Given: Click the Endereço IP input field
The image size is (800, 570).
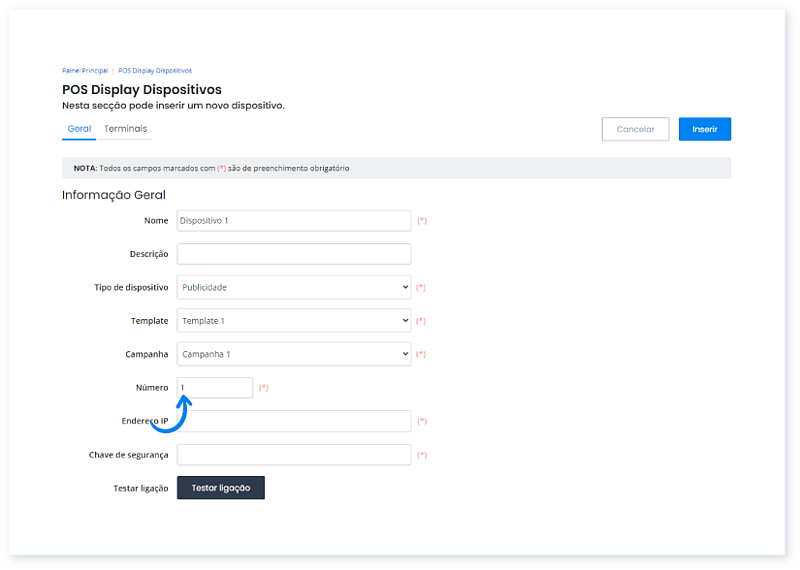Looking at the screenshot, I should (x=294, y=421).
